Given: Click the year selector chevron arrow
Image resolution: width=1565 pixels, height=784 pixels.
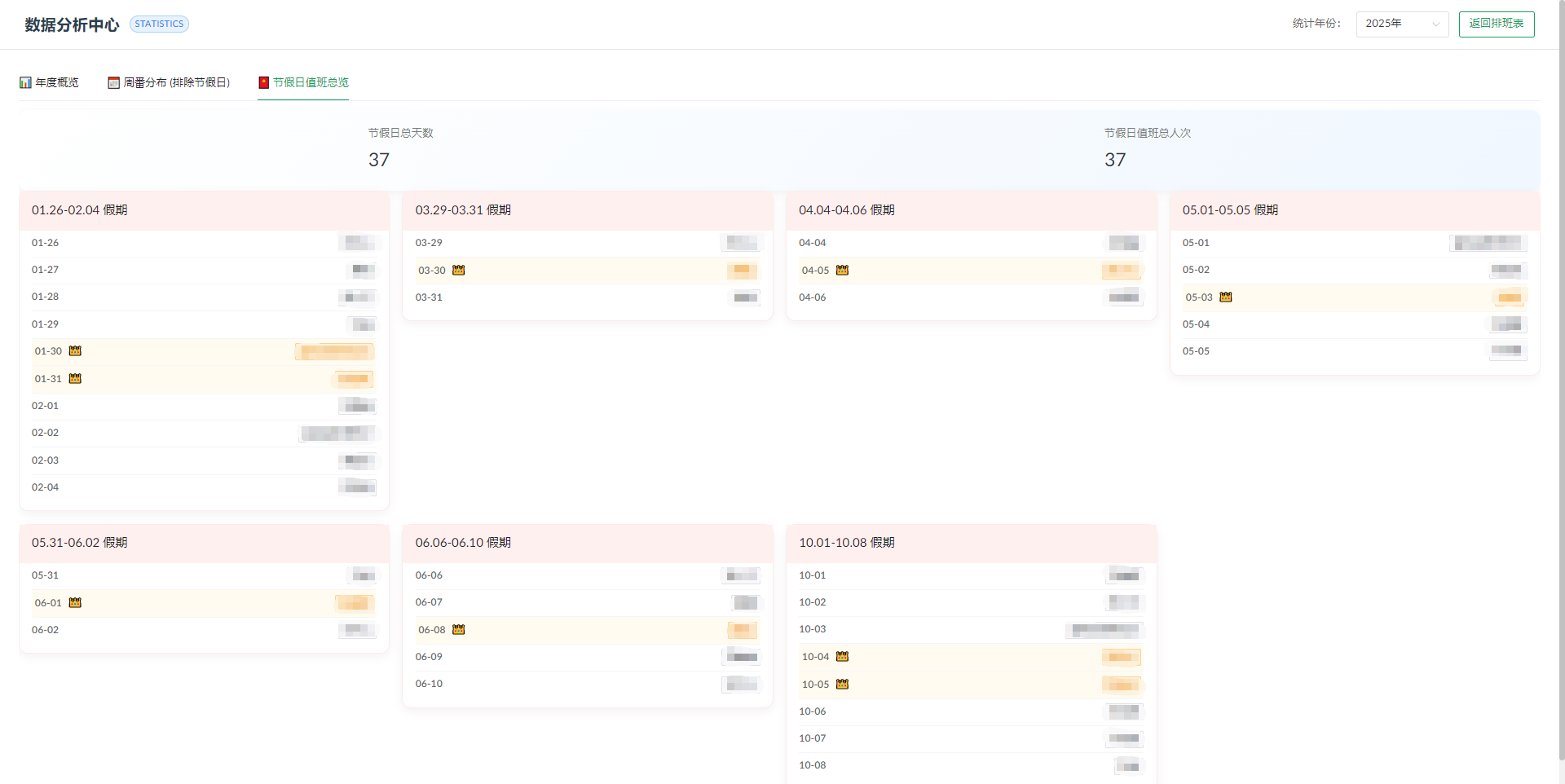Looking at the screenshot, I should (x=1435, y=24).
